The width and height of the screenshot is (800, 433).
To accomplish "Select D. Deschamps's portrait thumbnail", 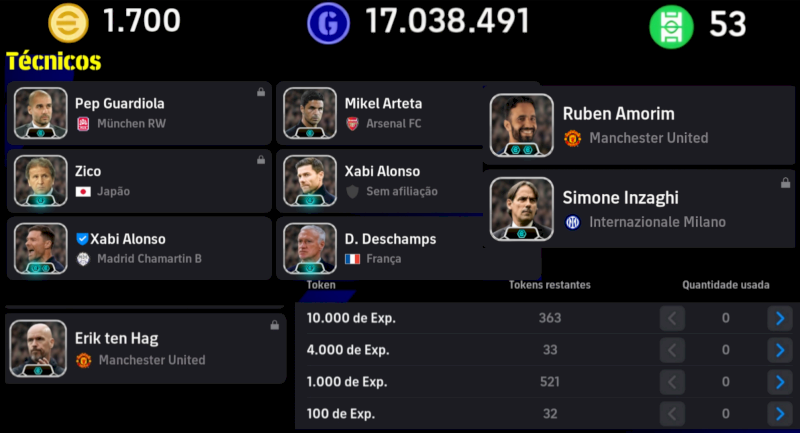I will tap(309, 249).
